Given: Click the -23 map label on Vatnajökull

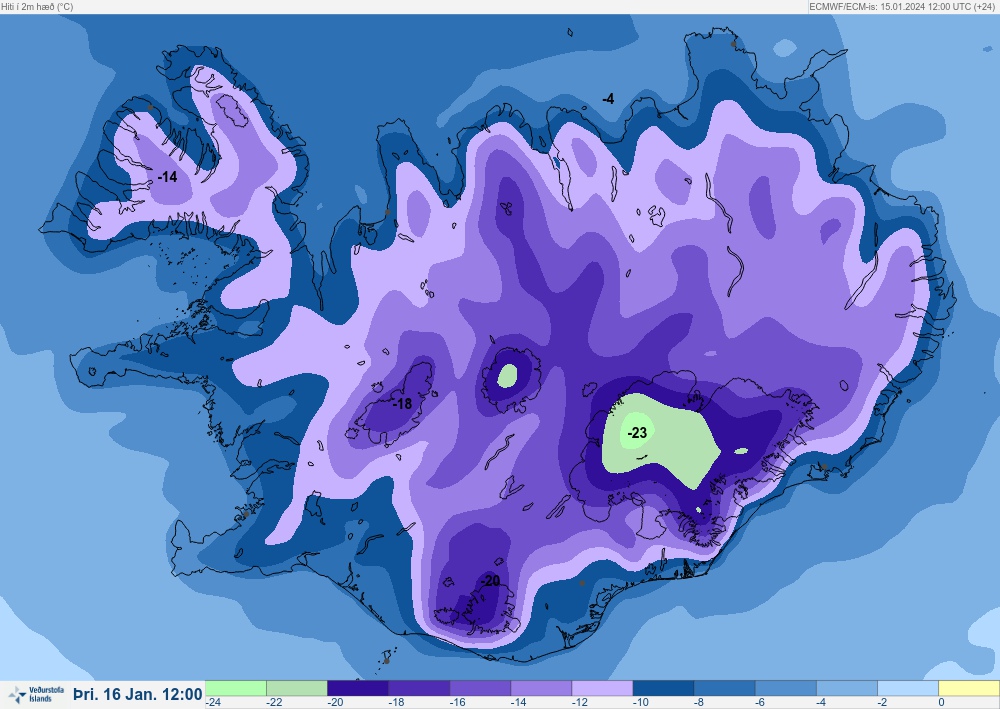Looking at the screenshot, I should 637,433.
